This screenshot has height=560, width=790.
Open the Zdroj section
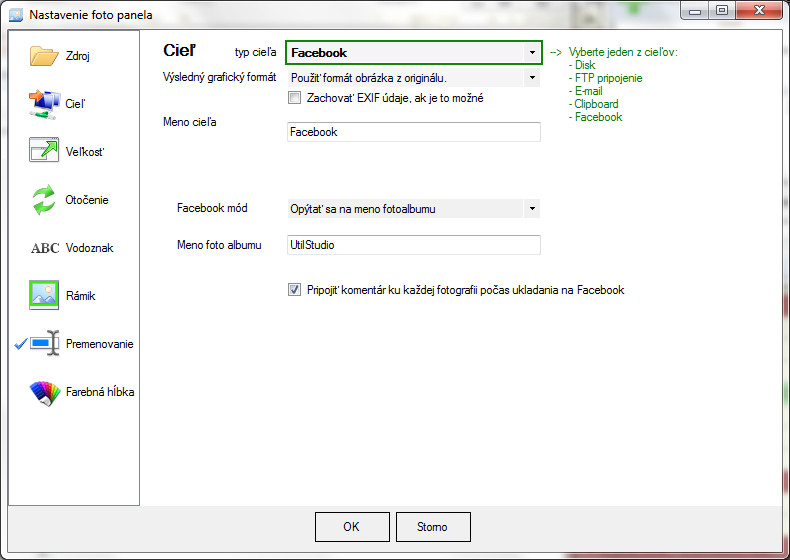[78, 56]
